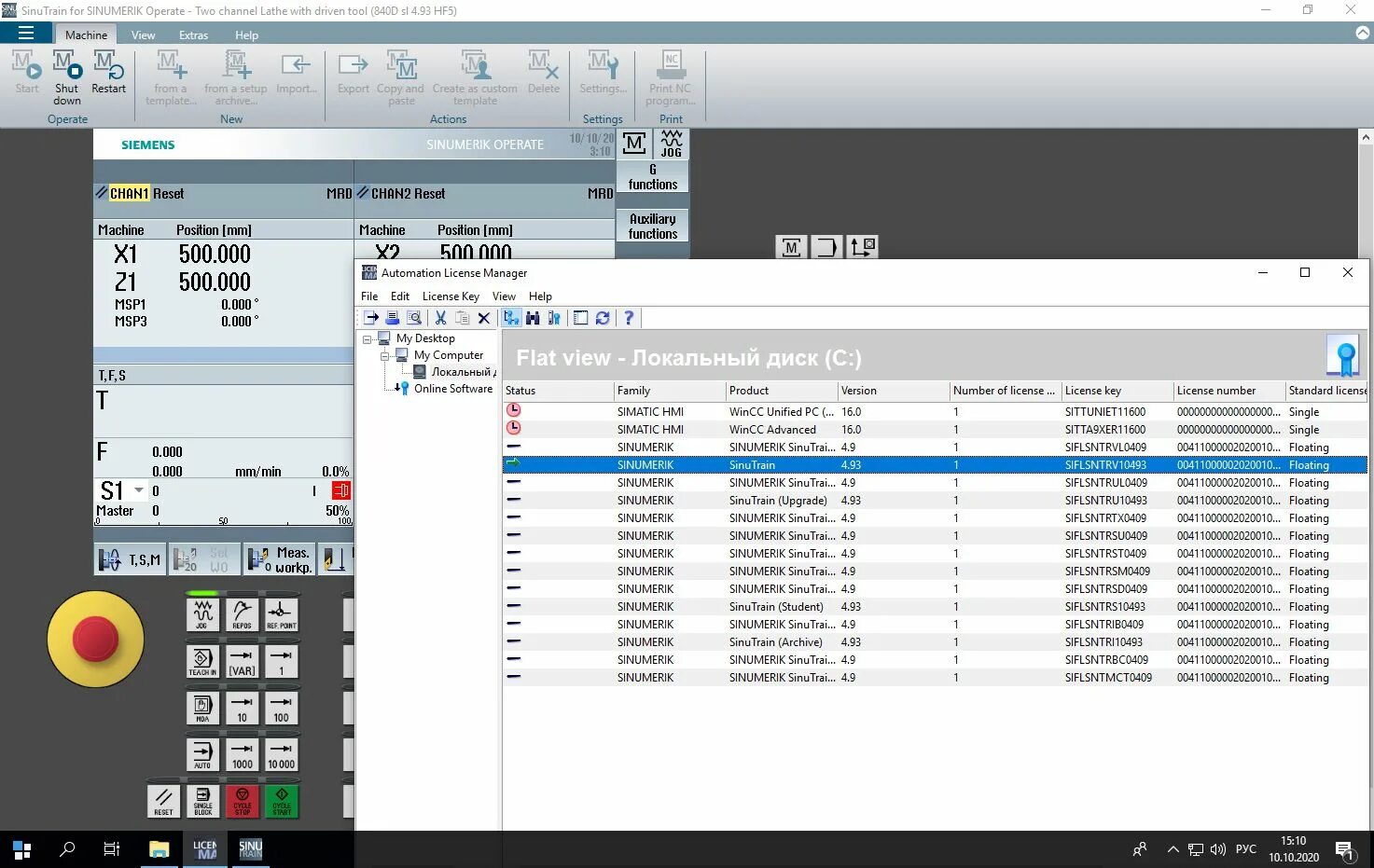Expand the My Computer tree node
Screen dimensions: 1374x868
pos(384,355)
